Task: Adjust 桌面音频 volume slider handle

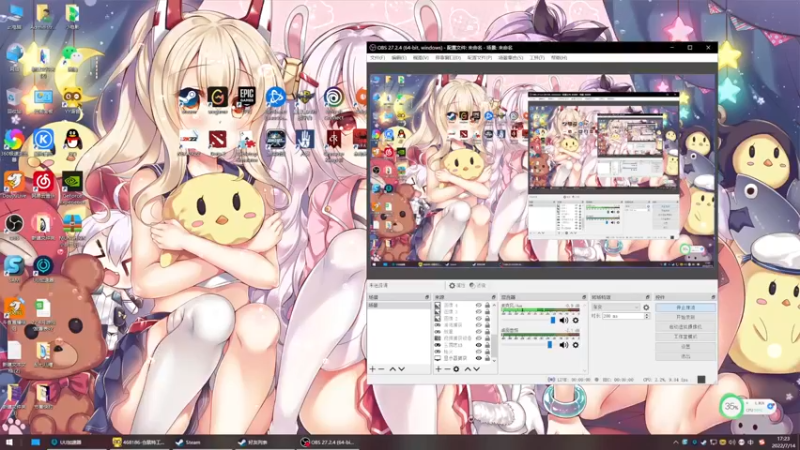Action: [549, 345]
